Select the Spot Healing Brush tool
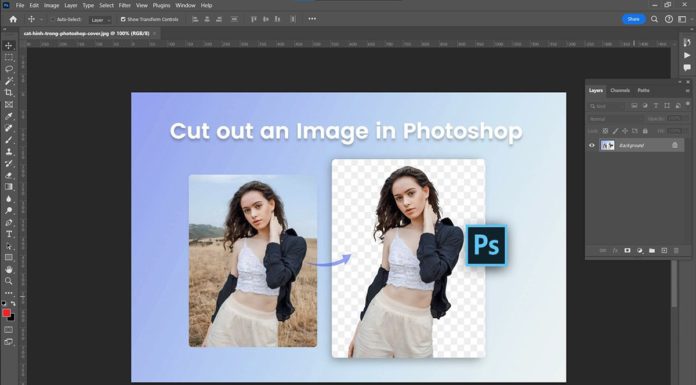The height and width of the screenshot is (385, 696). [x=8, y=128]
